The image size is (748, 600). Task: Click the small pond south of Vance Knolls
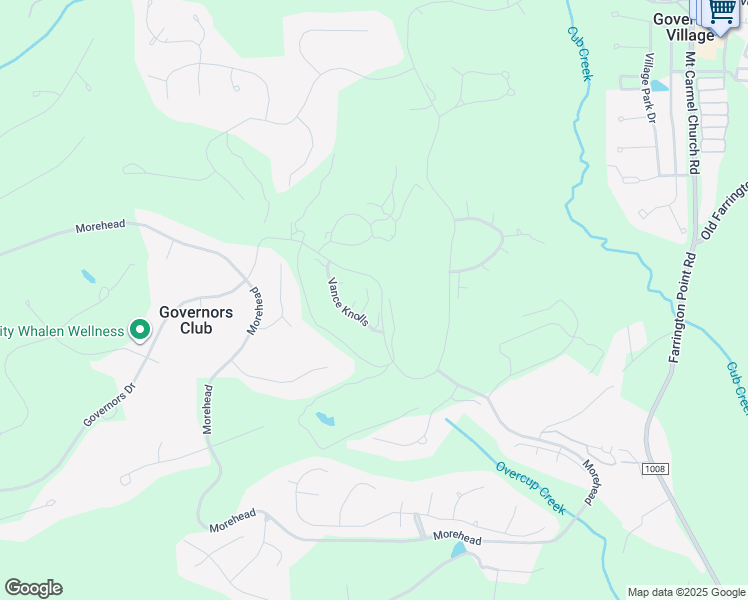(325, 419)
